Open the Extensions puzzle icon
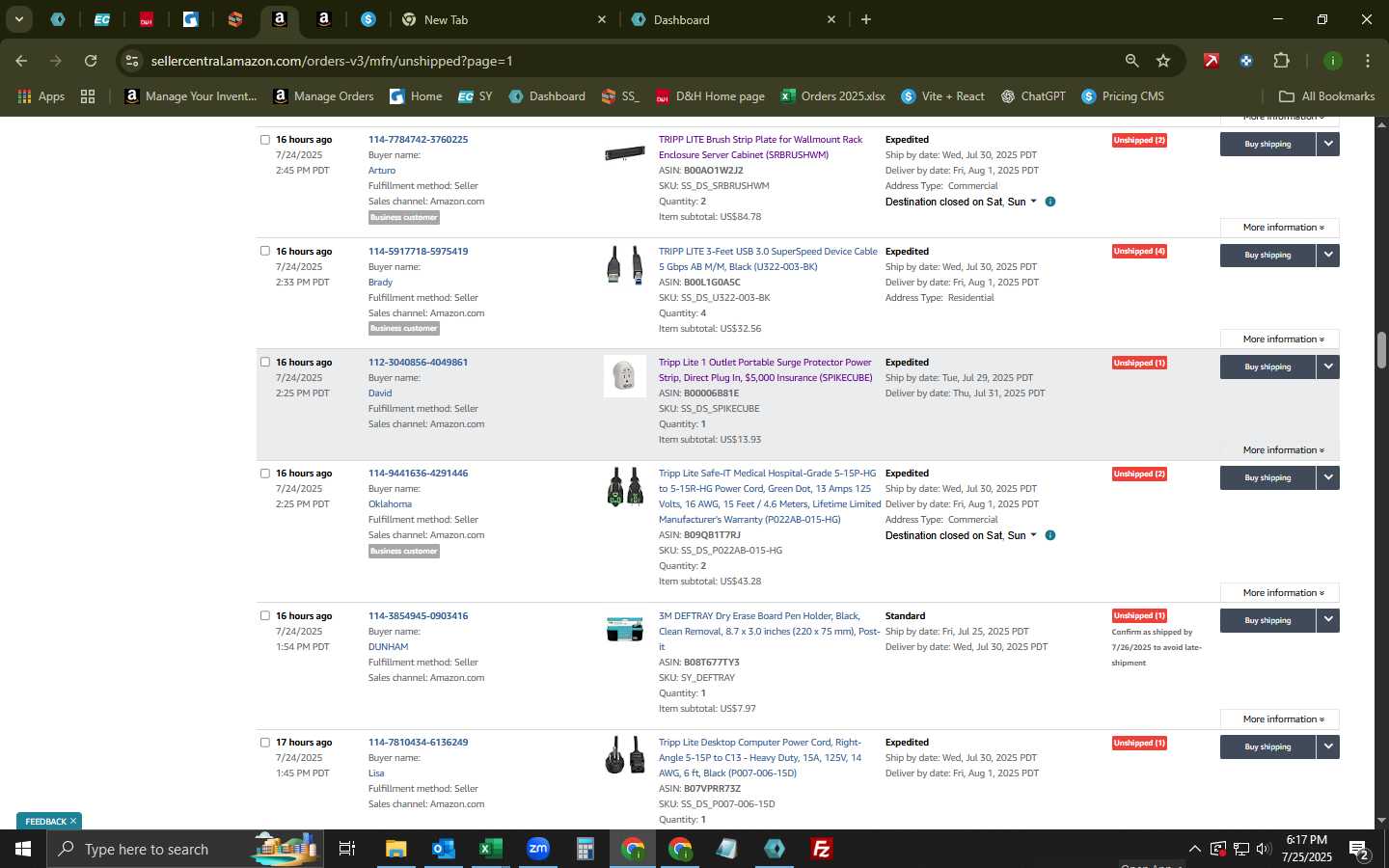The image size is (1389, 868). click(1281, 61)
